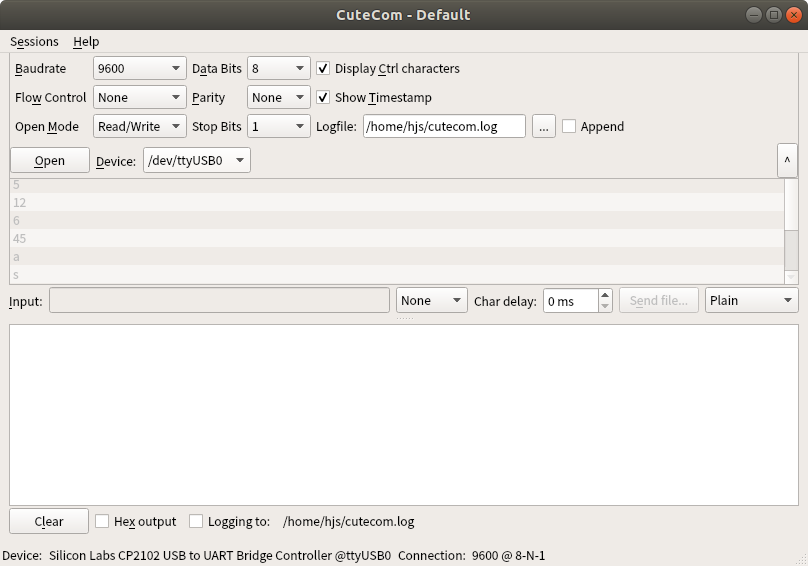The image size is (808, 566).
Task: Expand the Flow Control dropdown
Action: pos(140,97)
